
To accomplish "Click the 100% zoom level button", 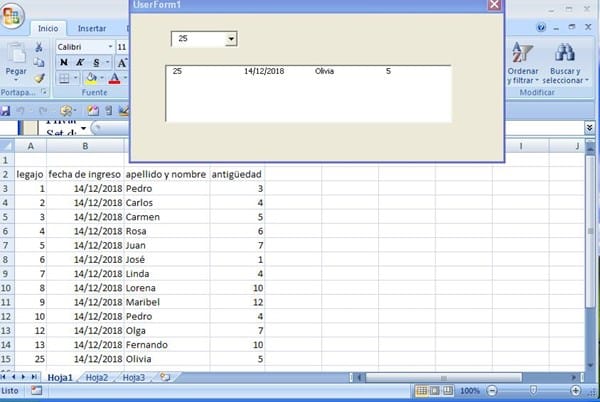I will (x=470, y=391).
